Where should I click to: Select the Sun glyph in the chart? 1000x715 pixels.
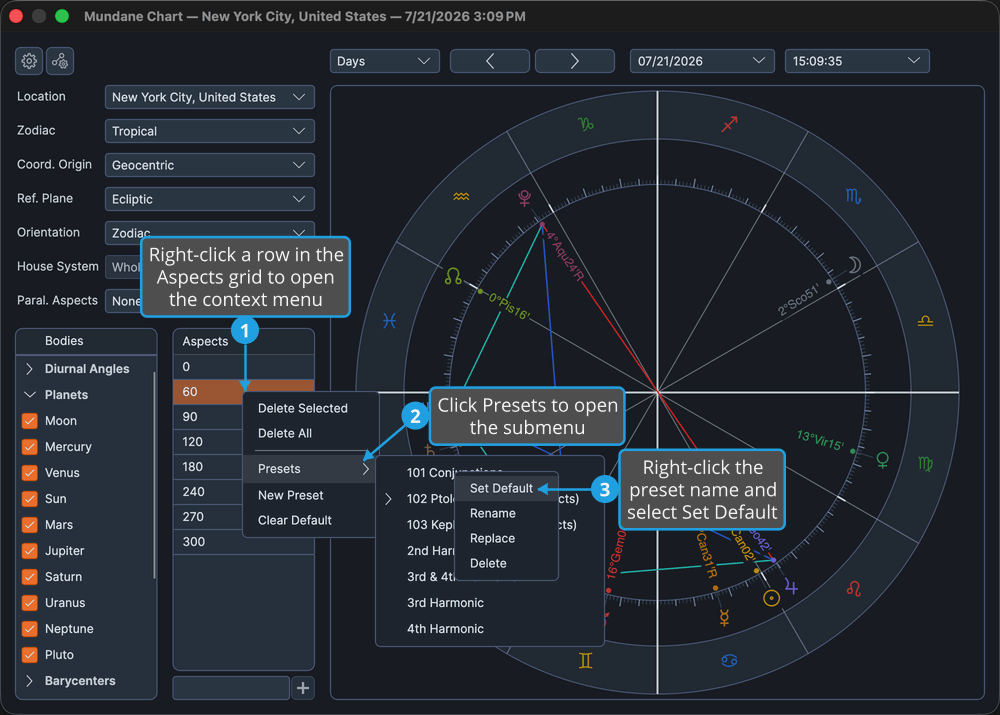click(x=772, y=598)
